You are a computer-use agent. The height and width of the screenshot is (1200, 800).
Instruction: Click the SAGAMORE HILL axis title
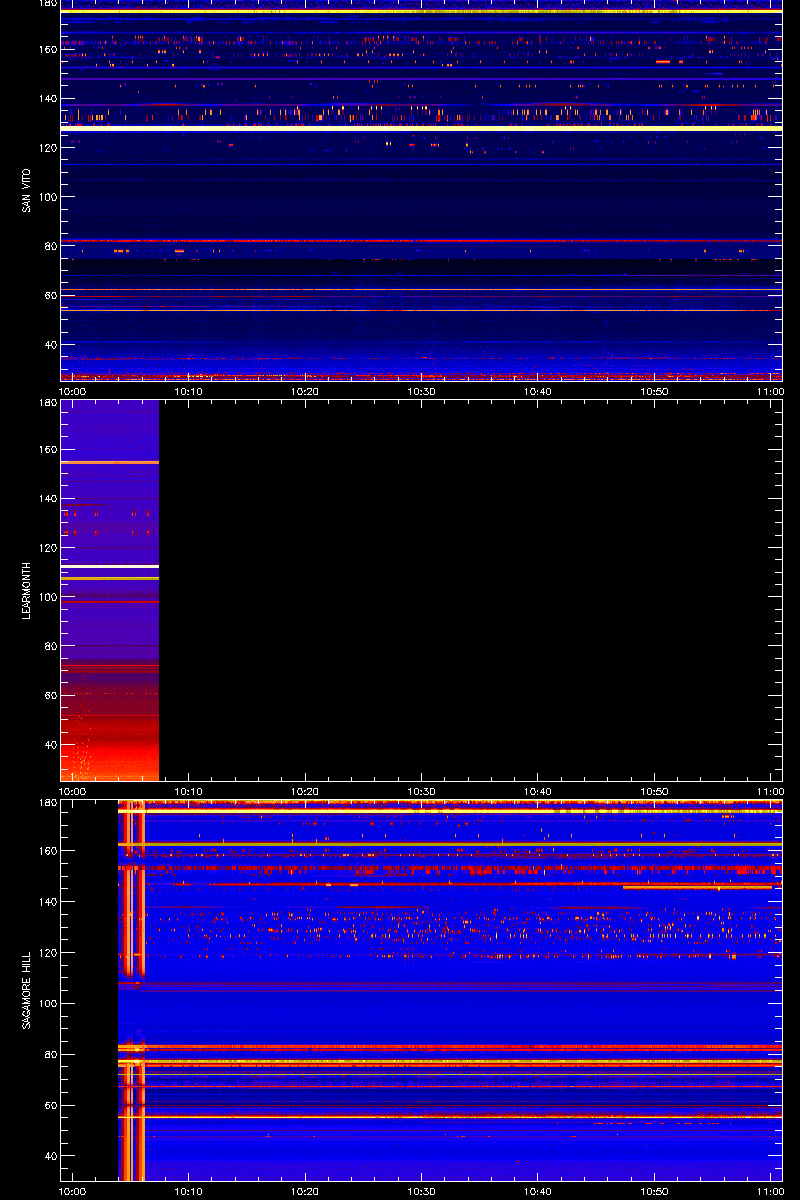tap(25, 989)
